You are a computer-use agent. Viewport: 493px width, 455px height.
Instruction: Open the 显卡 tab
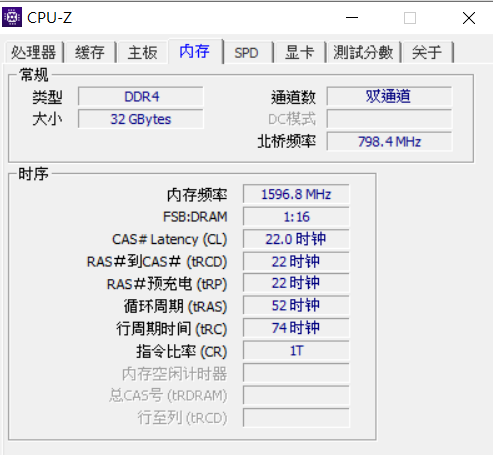pyautogui.click(x=300, y=52)
